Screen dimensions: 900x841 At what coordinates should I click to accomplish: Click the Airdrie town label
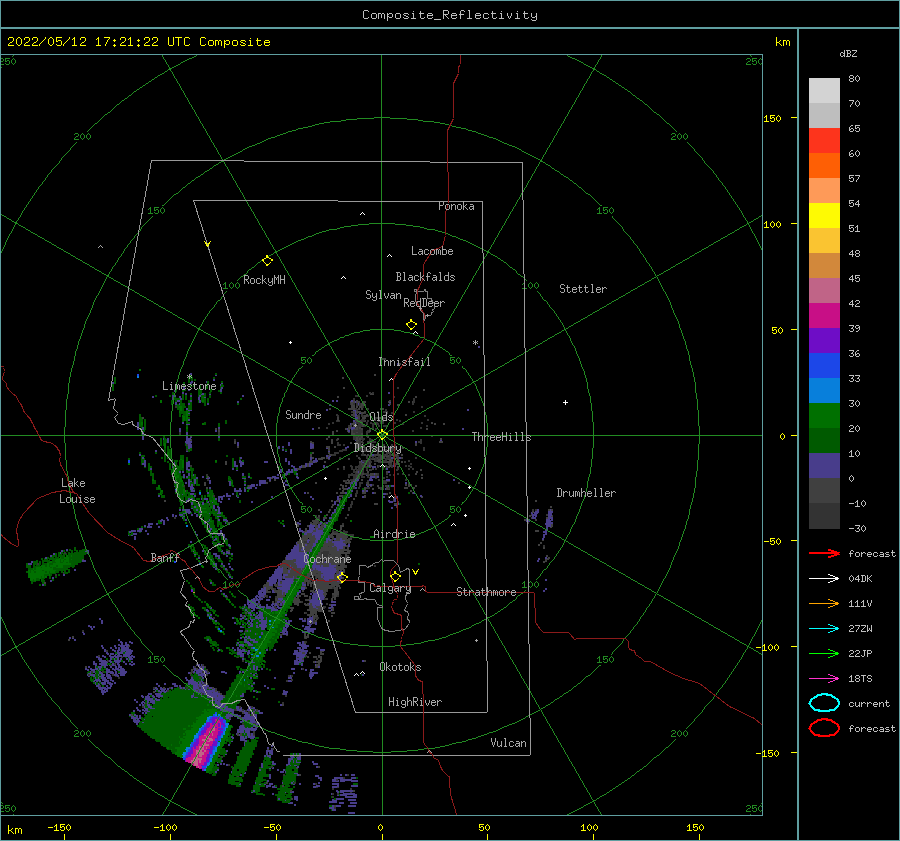click(x=394, y=534)
